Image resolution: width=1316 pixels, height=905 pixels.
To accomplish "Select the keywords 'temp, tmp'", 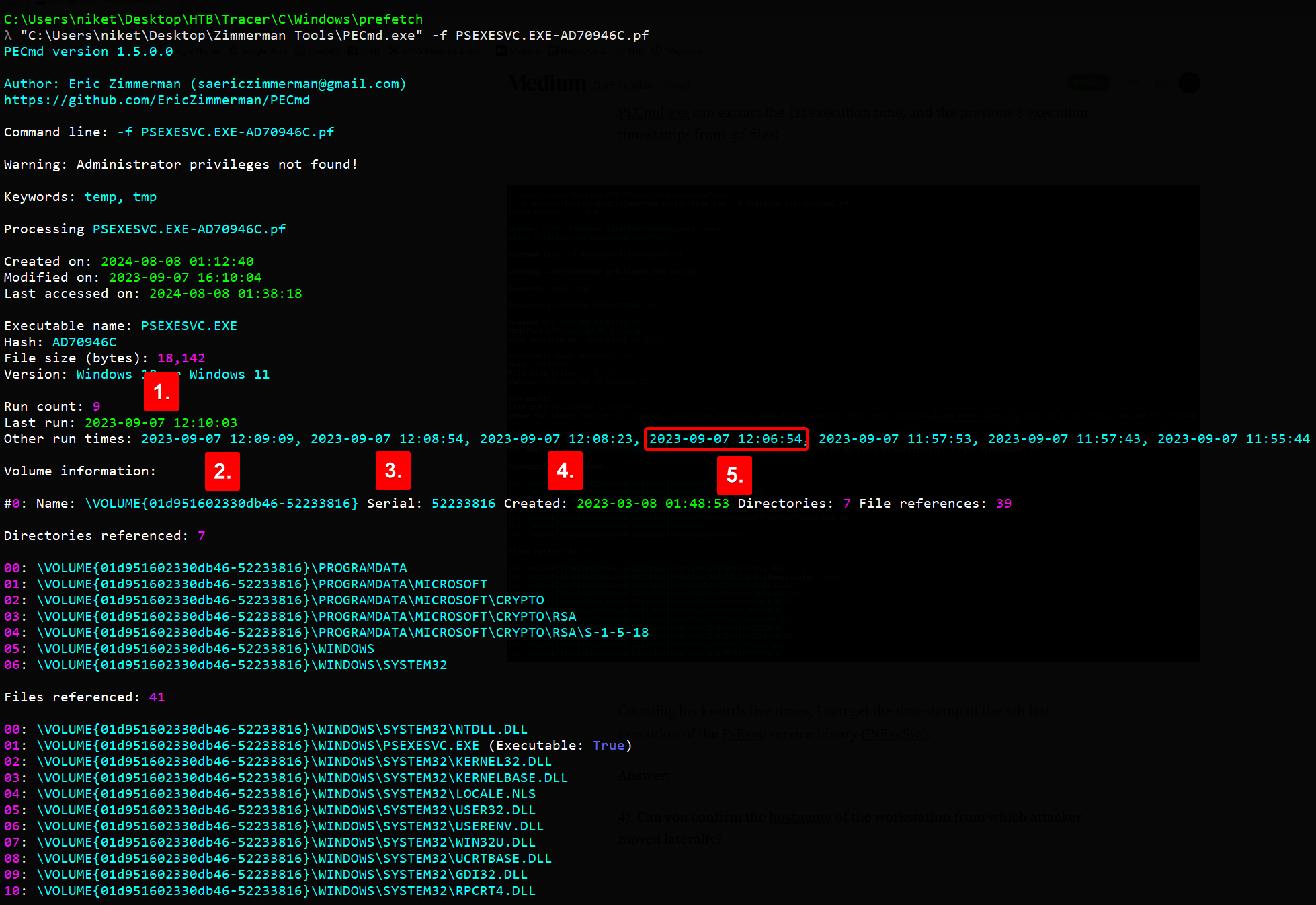I will tap(120, 197).
